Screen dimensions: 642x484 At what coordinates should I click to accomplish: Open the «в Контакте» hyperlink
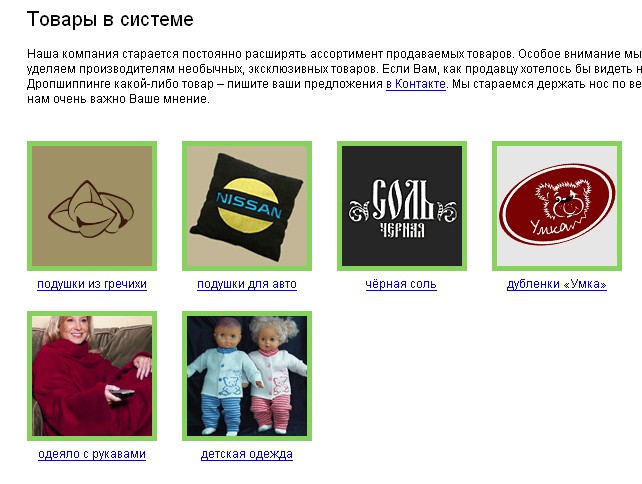tap(416, 84)
